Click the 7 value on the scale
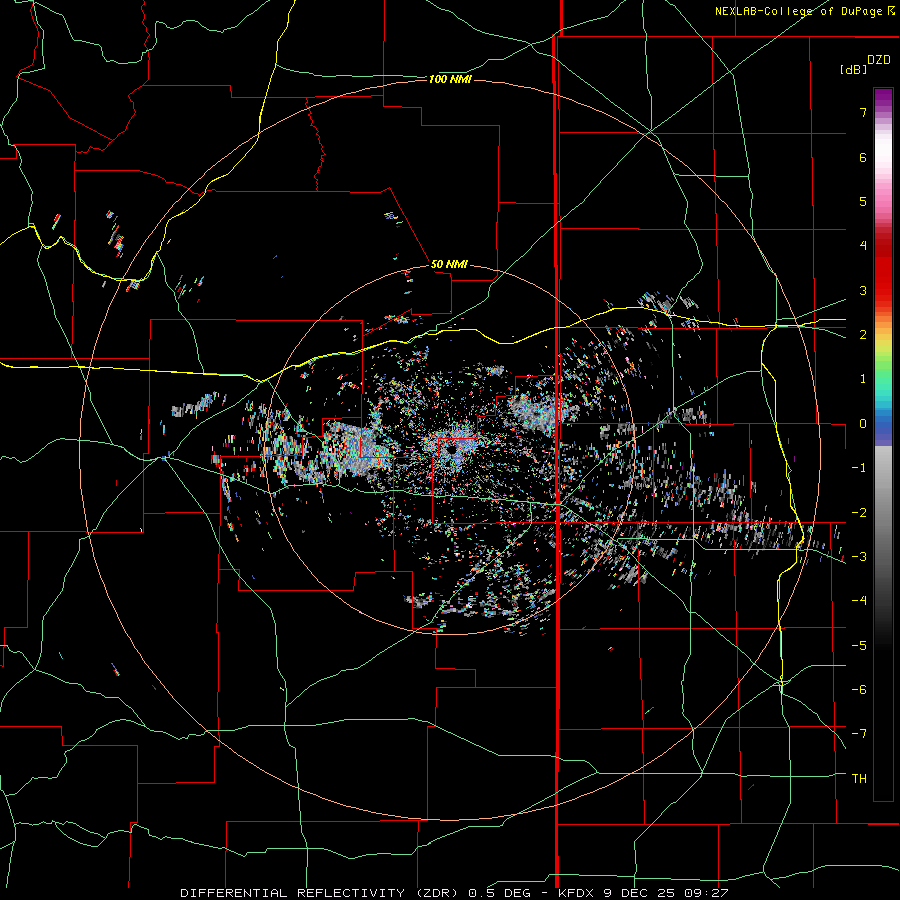Image resolution: width=900 pixels, height=900 pixels. pyautogui.click(x=863, y=112)
